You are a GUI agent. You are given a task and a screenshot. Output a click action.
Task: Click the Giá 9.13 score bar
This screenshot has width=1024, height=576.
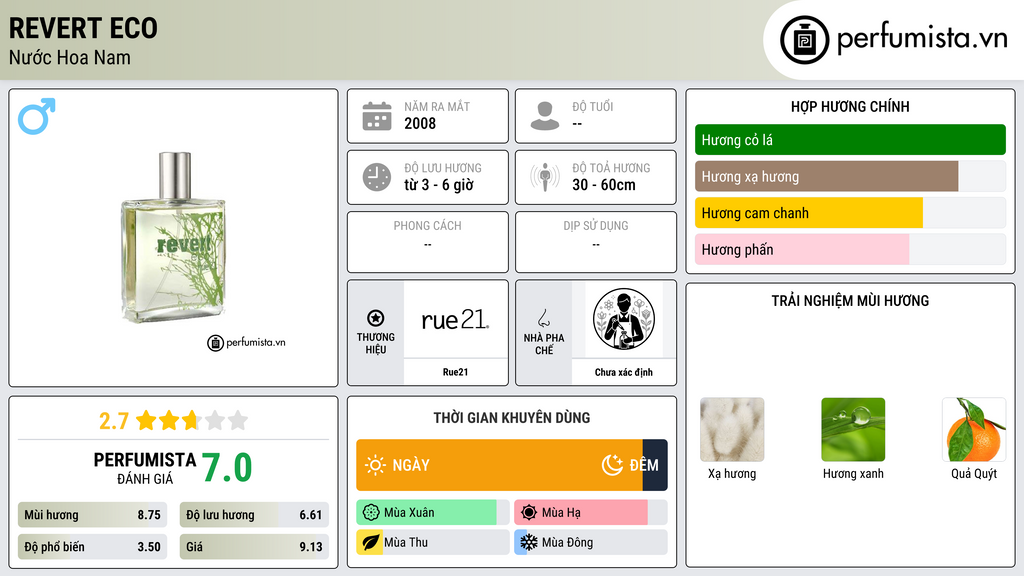[254, 547]
